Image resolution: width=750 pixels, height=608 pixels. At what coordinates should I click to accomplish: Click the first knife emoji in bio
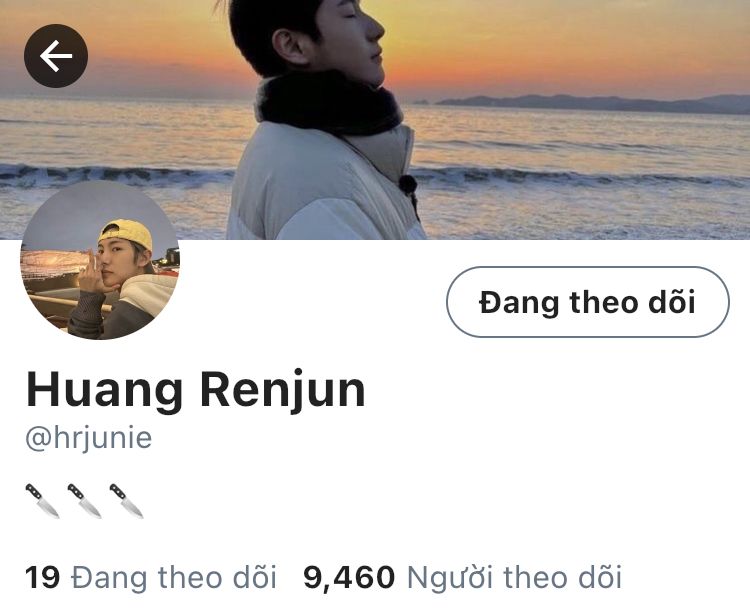43,501
